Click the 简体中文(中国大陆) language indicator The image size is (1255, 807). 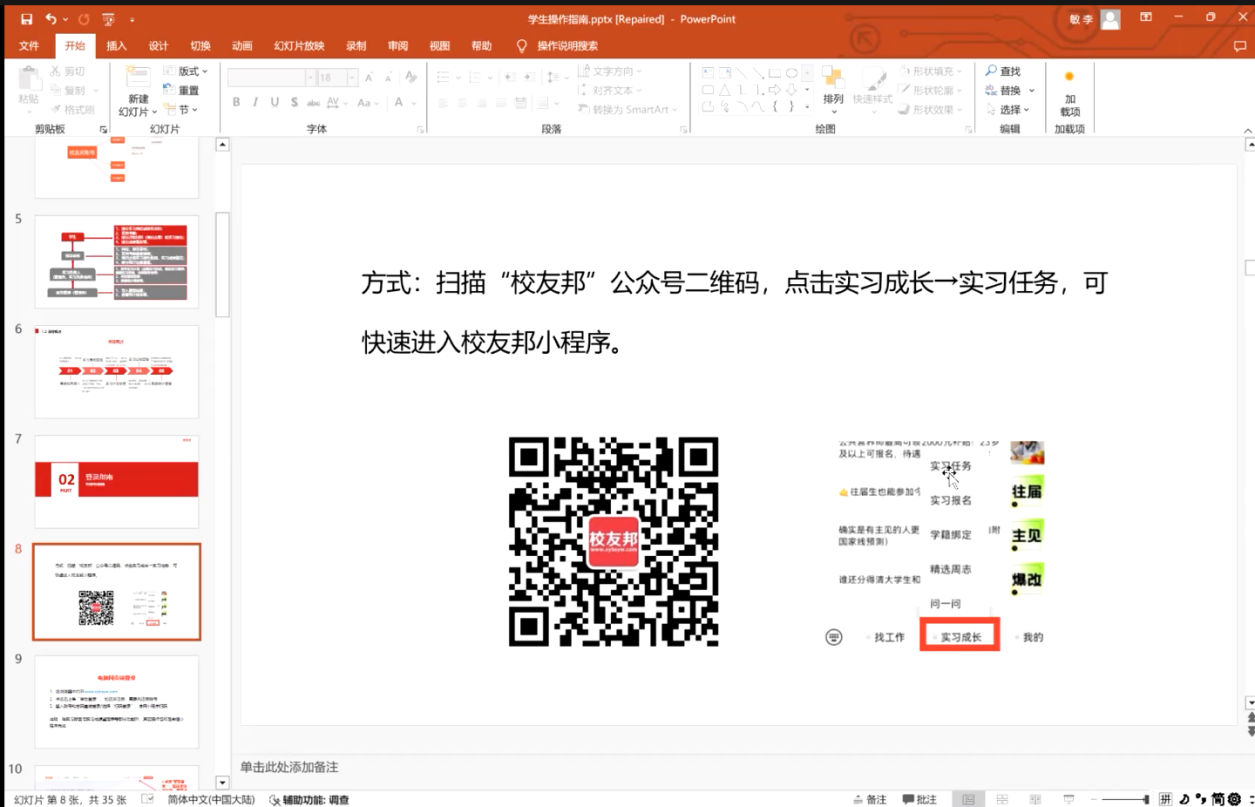[211, 800]
